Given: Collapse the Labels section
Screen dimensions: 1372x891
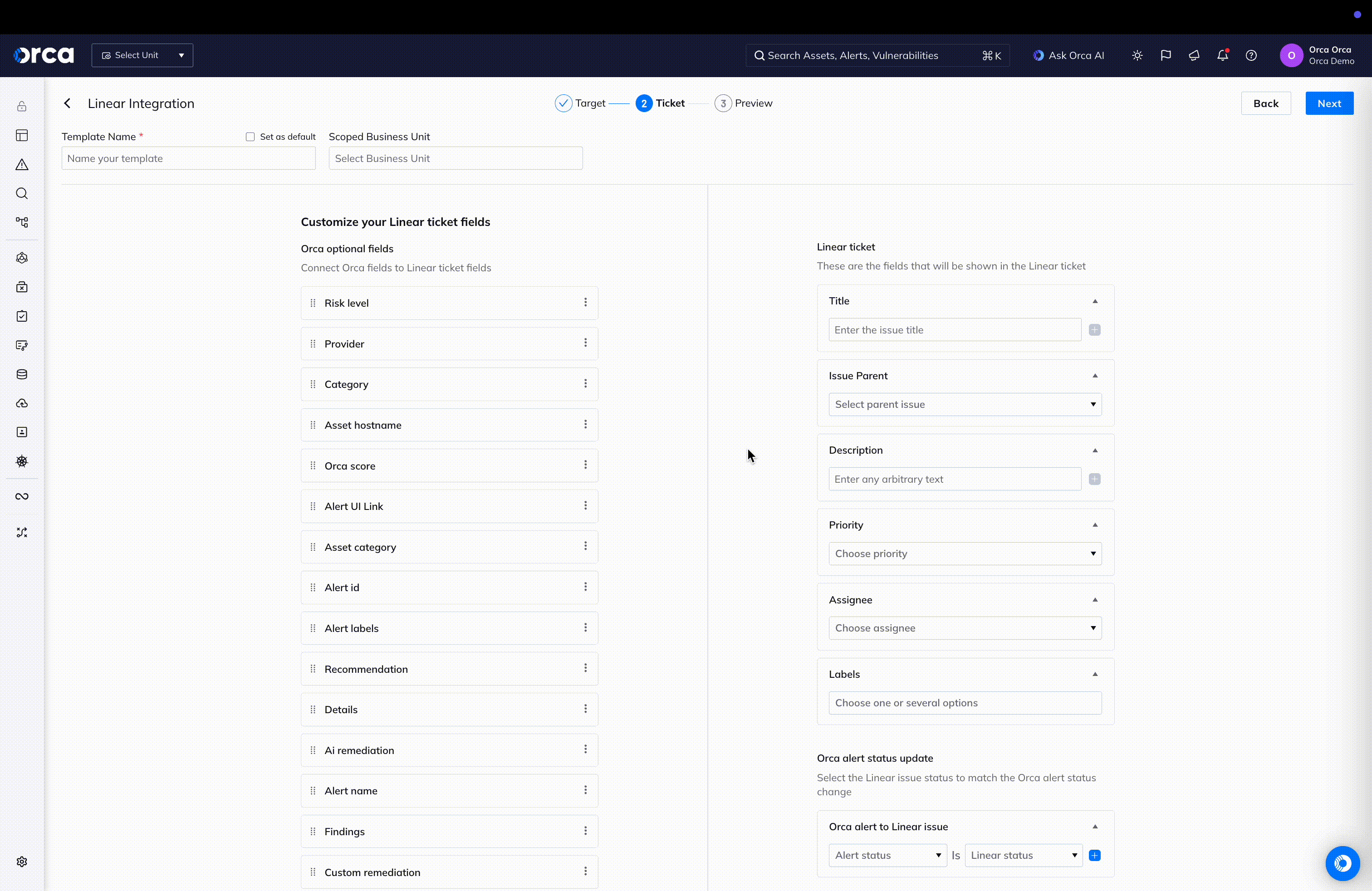Looking at the screenshot, I should point(1095,674).
